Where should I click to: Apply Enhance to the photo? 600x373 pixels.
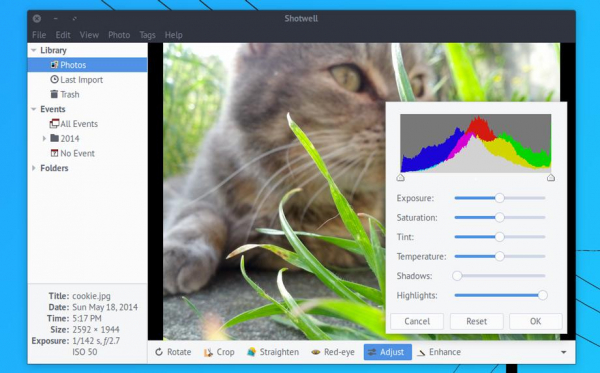(x=439, y=352)
